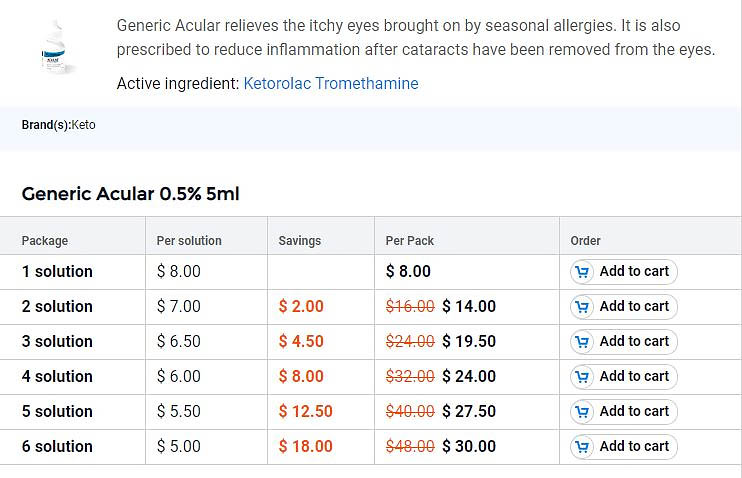Viewport: 742px width, 478px height.
Task: Add the $24.00 pack to cart
Action: [624, 377]
